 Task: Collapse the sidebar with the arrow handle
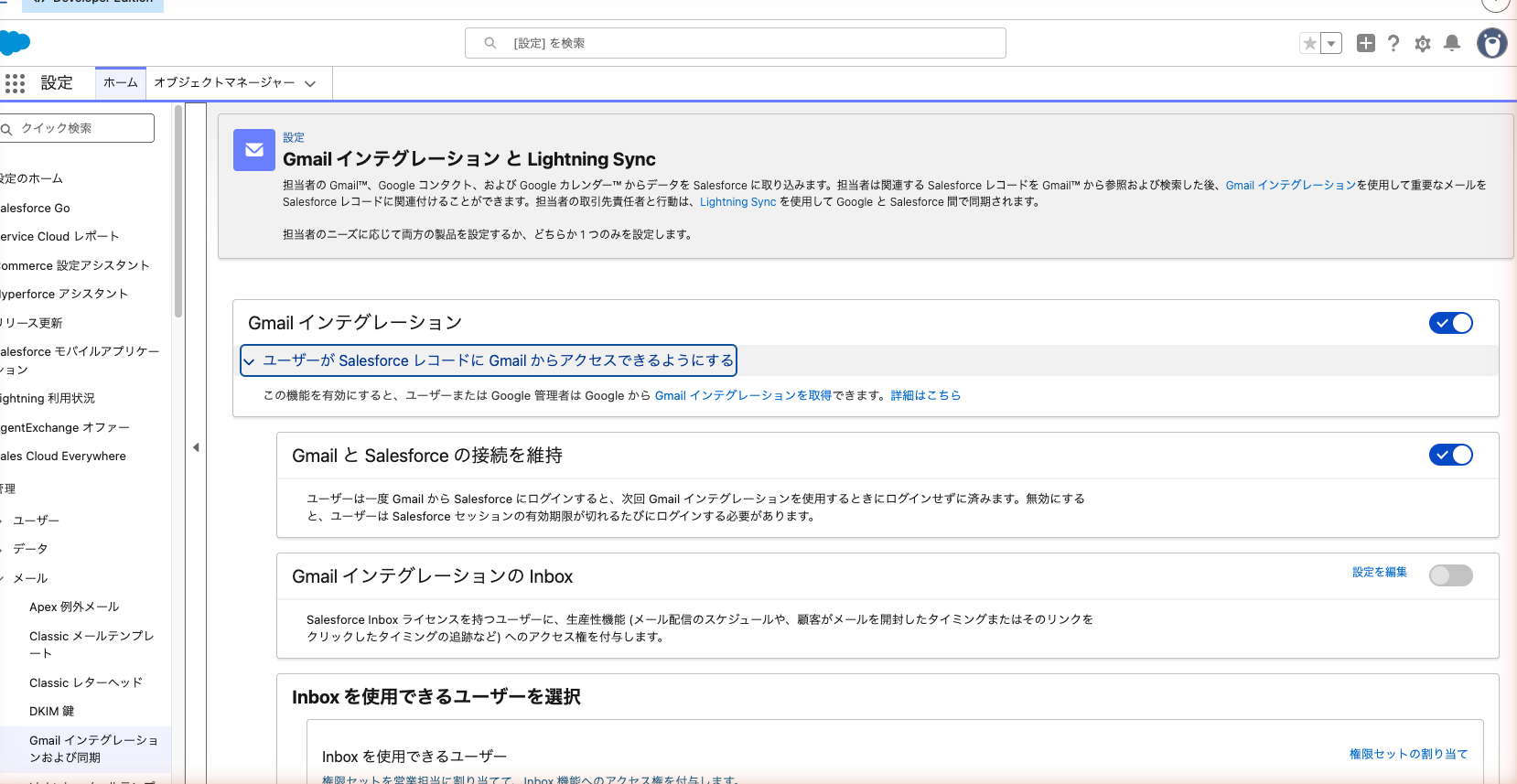point(196,447)
